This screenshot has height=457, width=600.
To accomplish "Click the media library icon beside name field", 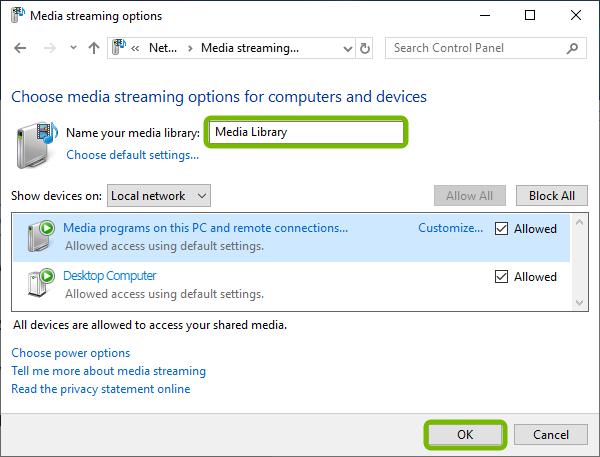I will pyautogui.click(x=37, y=141).
